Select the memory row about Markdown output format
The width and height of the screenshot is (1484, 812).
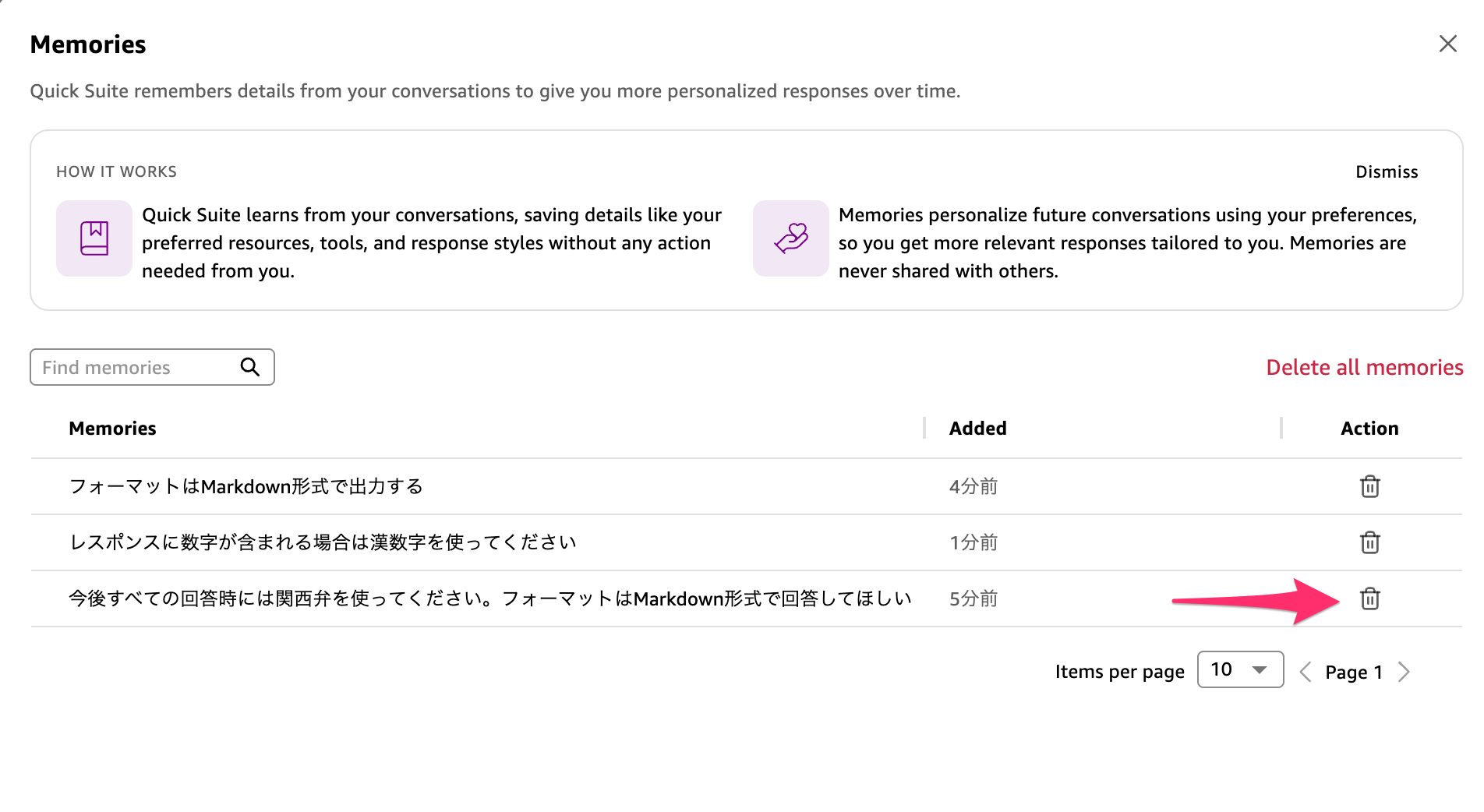[246, 486]
